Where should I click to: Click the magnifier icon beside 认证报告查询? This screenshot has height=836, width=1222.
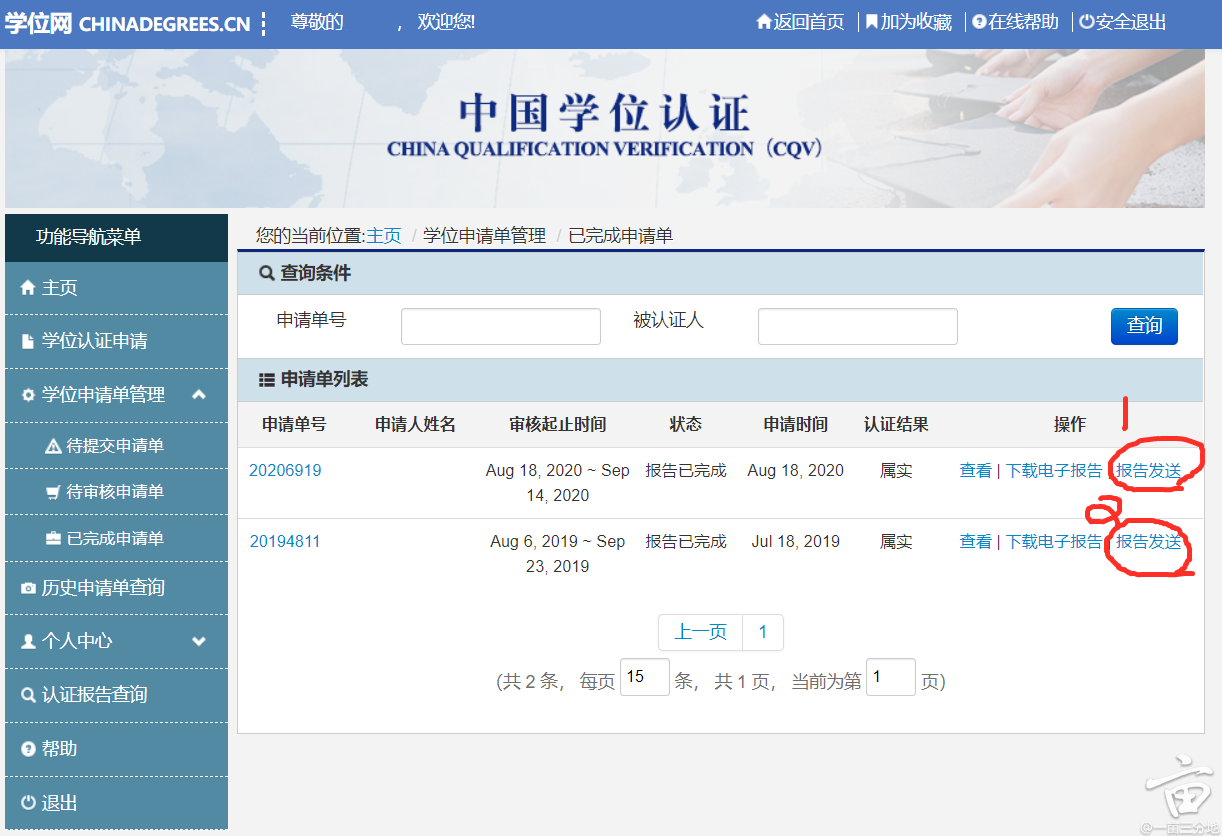point(29,692)
